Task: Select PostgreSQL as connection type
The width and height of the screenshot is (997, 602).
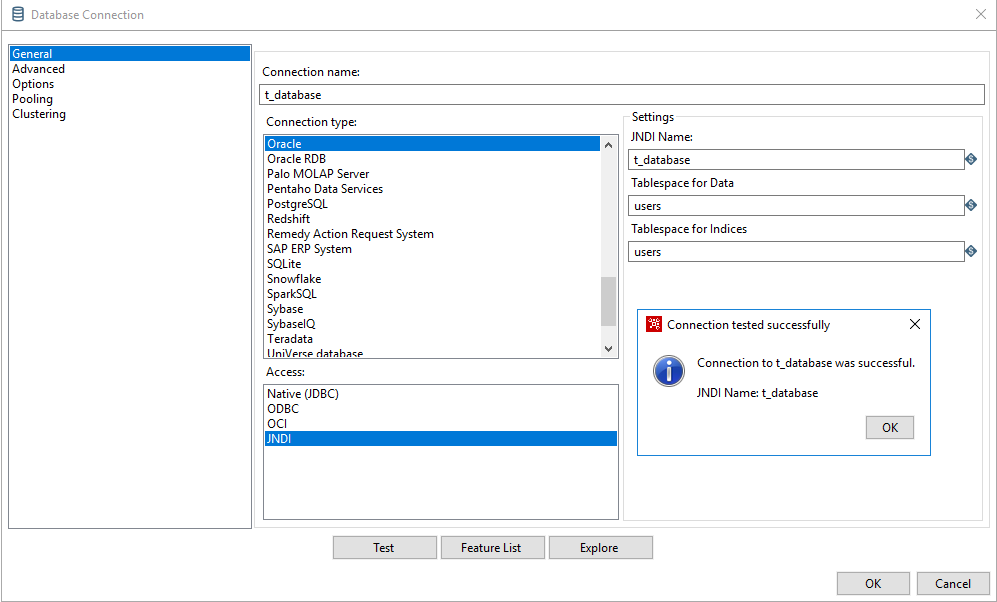Action: tap(297, 204)
